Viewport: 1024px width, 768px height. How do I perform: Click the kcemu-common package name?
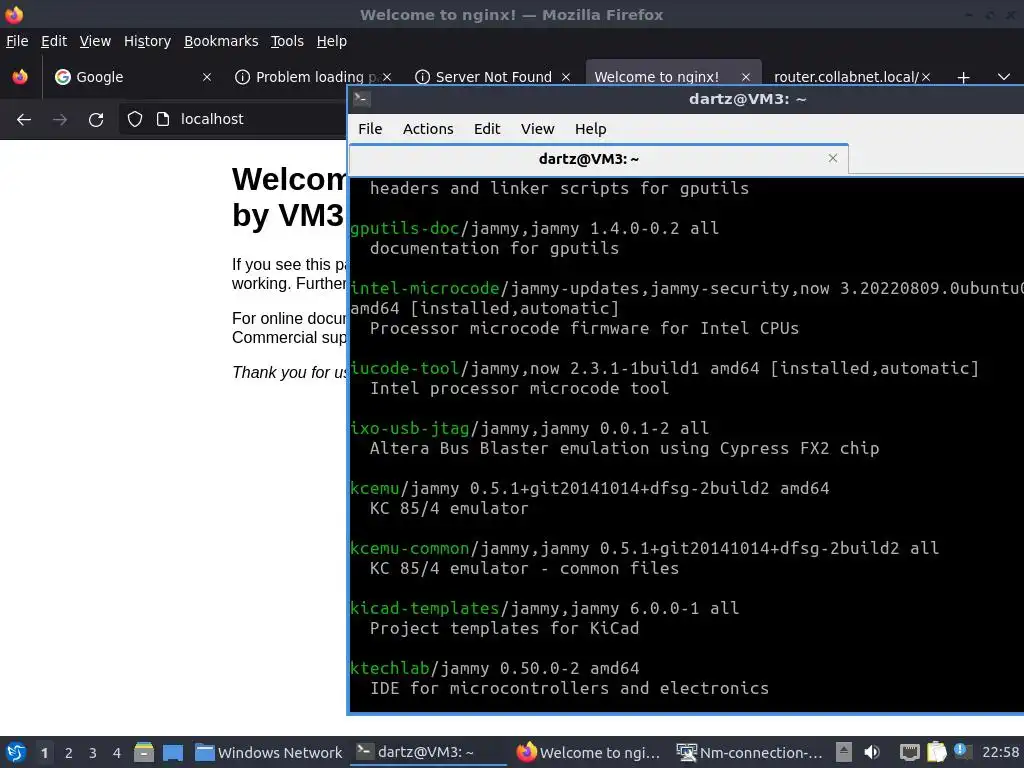coord(410,548)
